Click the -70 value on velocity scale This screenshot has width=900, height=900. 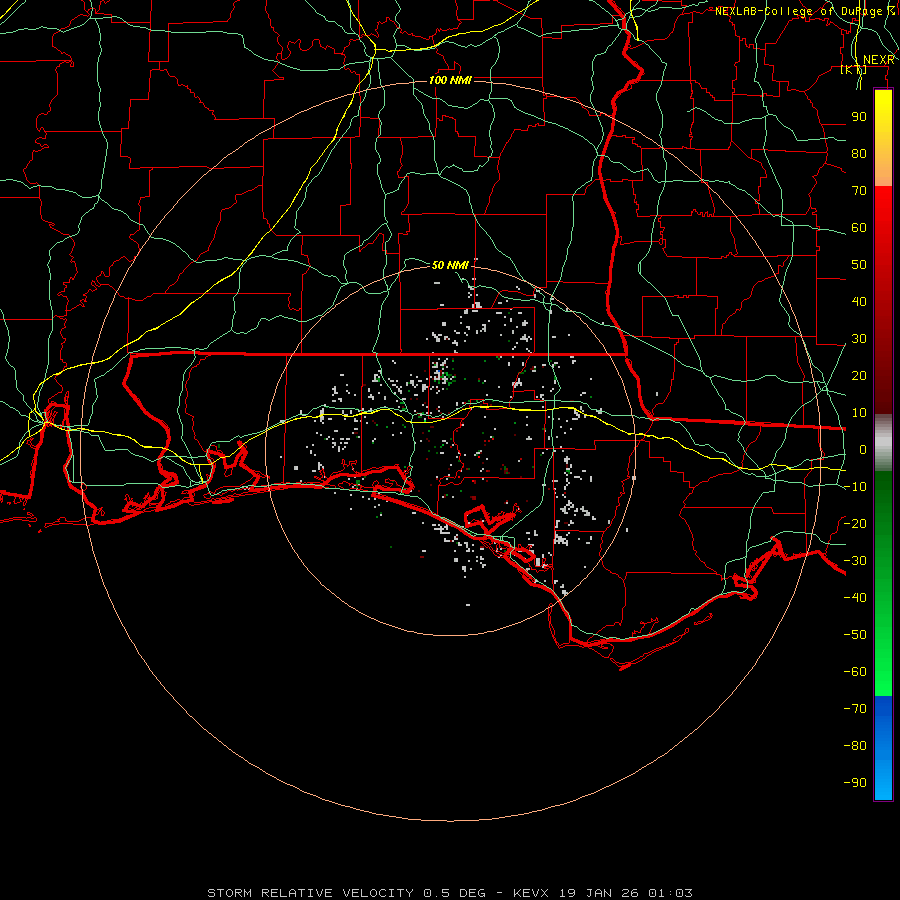(855, 709)
